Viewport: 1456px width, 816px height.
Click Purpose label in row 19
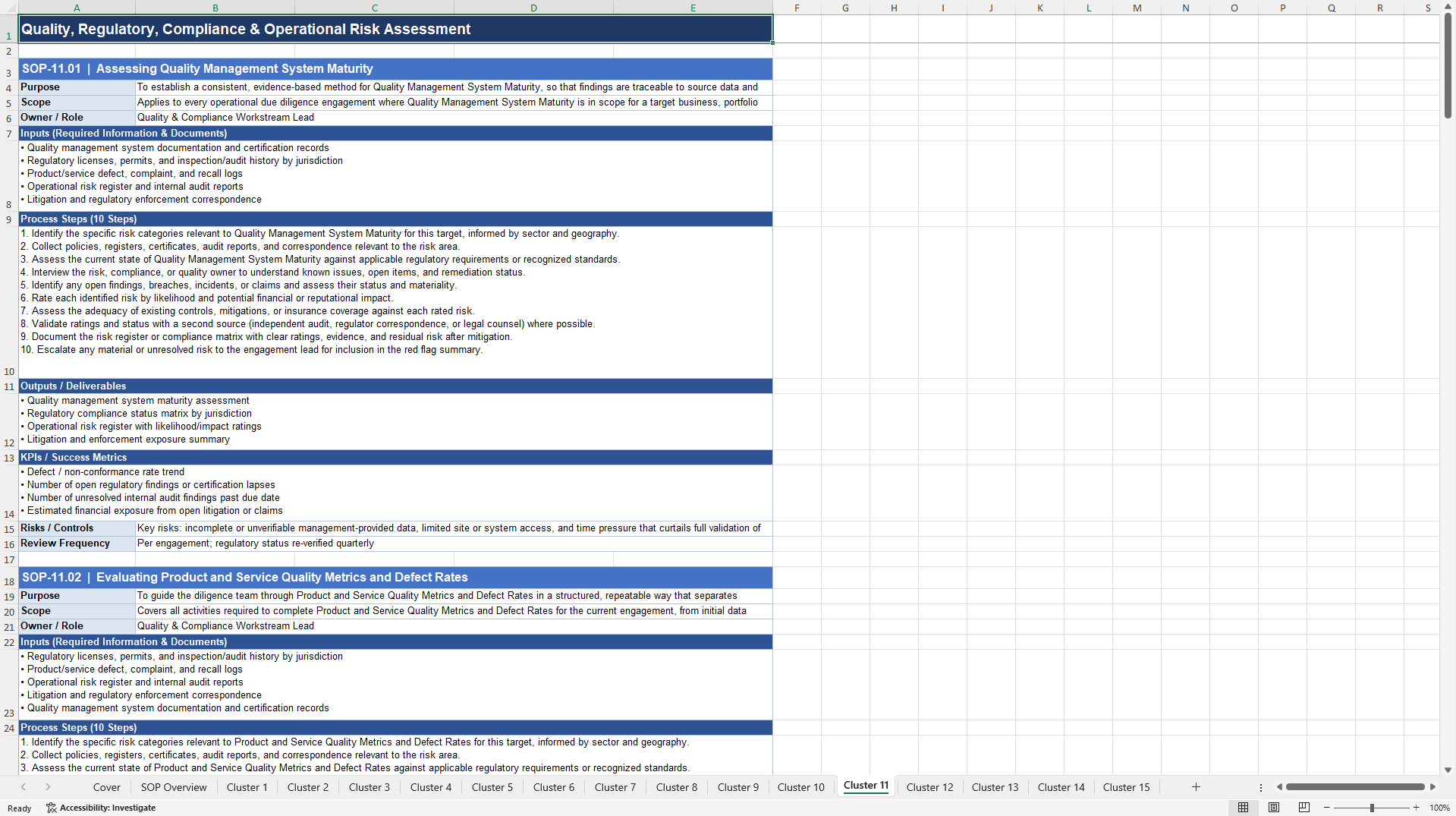77,596
